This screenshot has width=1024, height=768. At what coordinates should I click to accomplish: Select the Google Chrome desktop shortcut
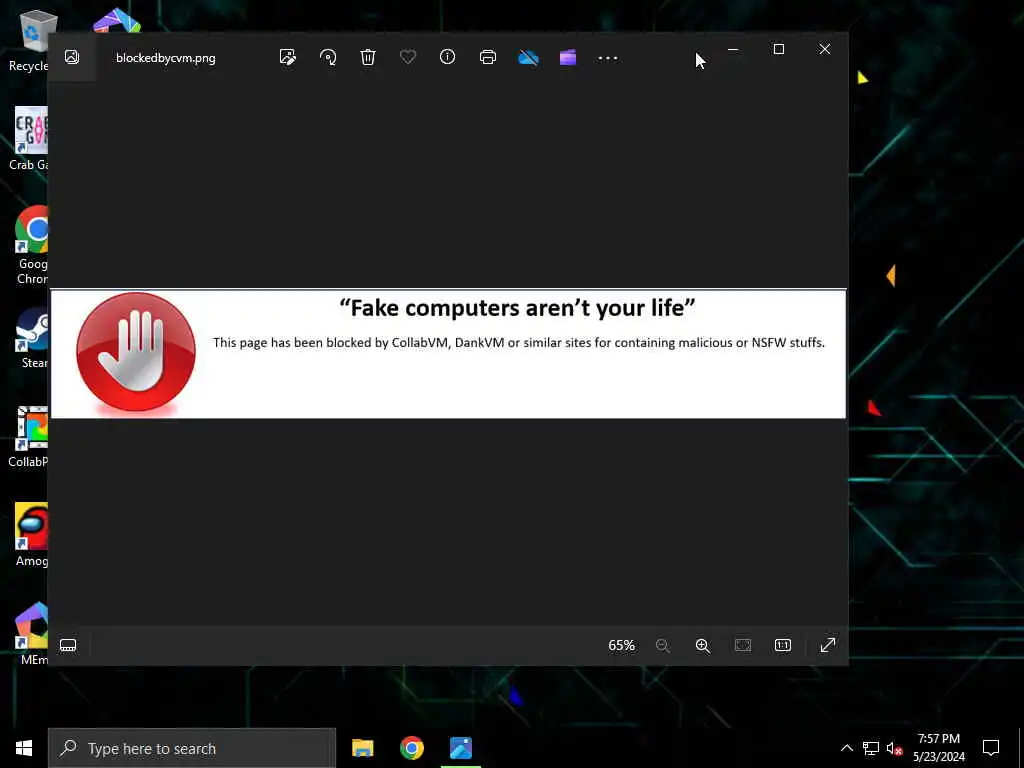point(31,246)
